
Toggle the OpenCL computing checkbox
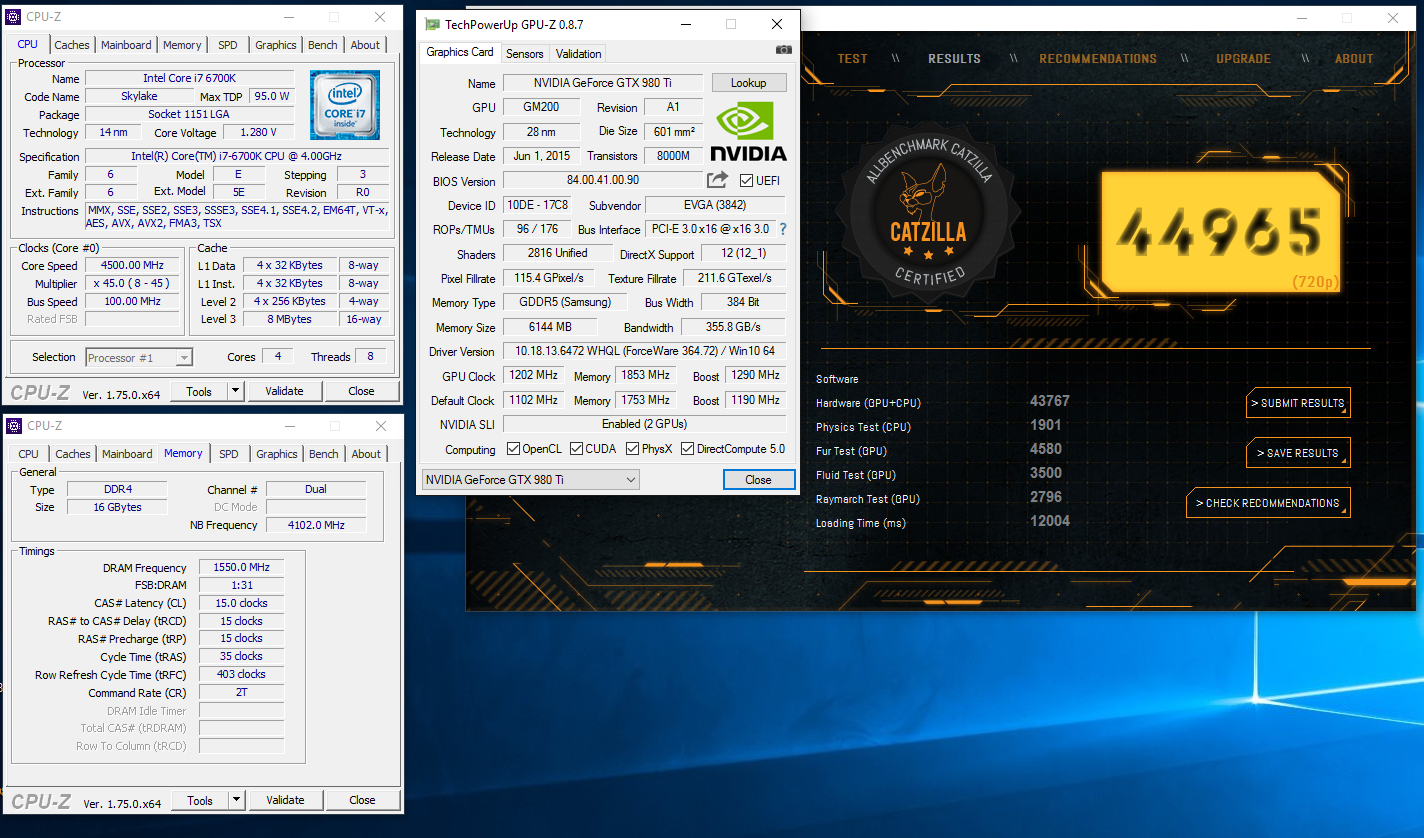(513, 449)
